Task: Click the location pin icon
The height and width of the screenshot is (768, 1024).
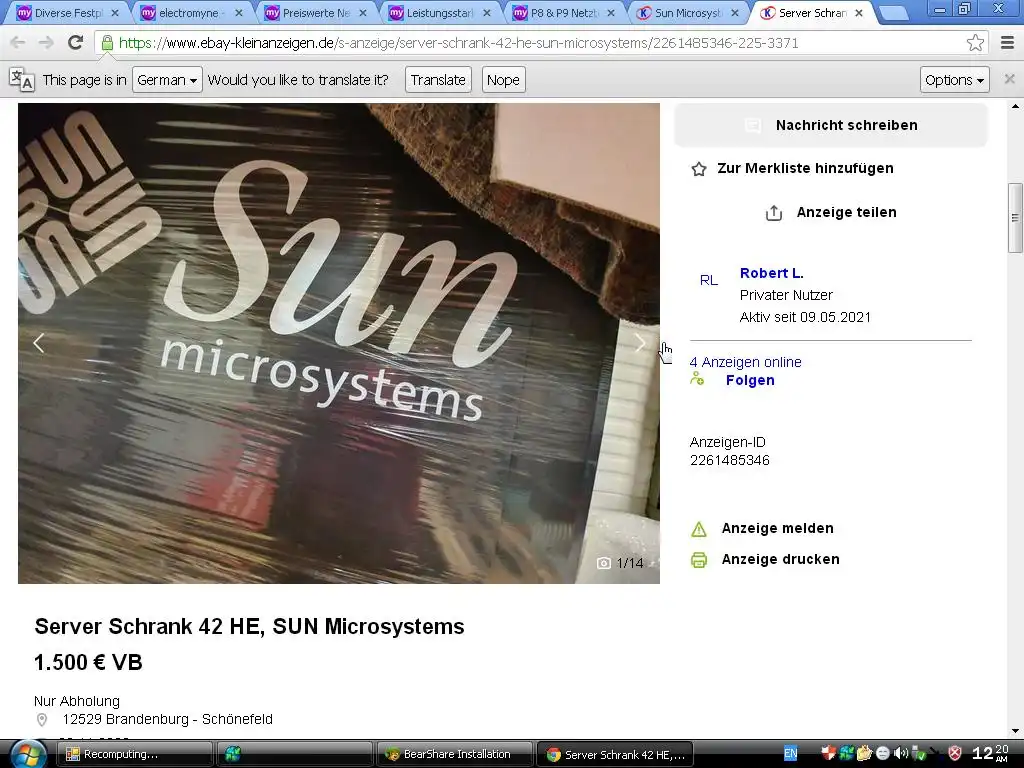Action: click(x=42, y=720)
